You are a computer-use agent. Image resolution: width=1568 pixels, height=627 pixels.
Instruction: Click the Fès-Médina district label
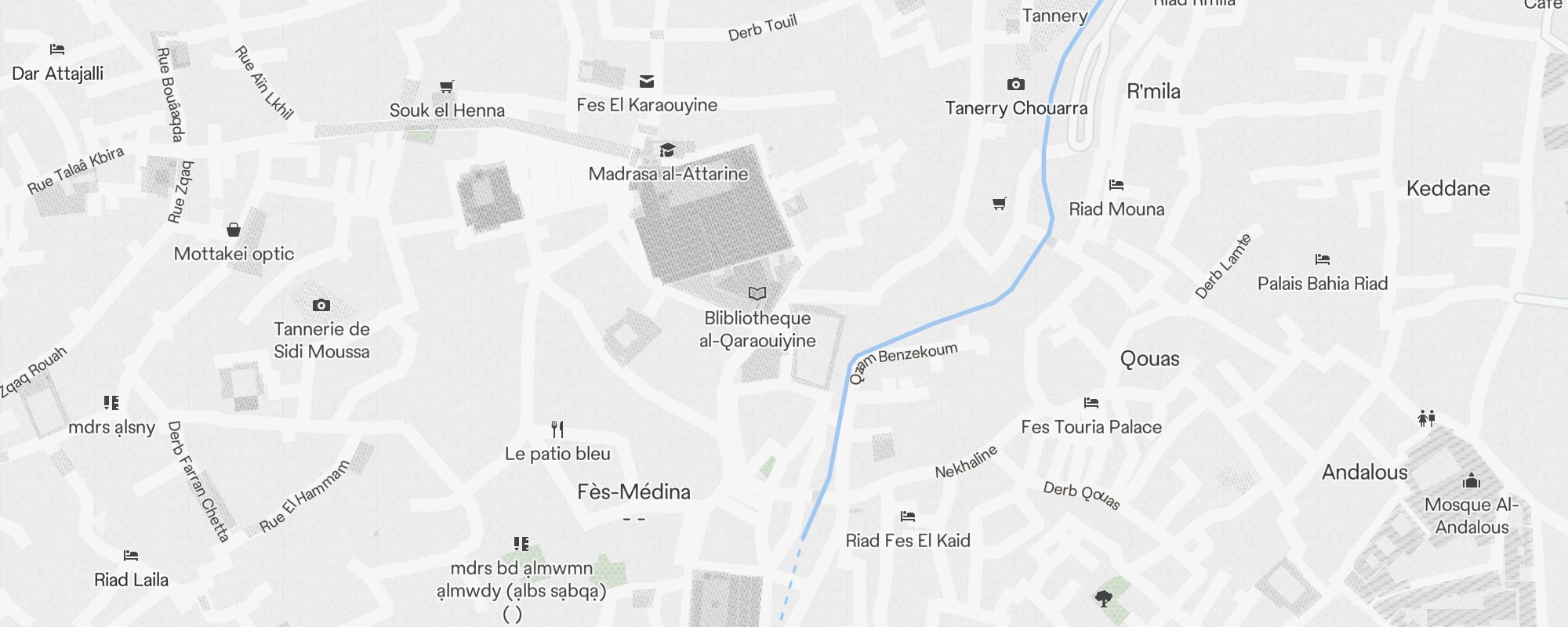click(x=633, y=492)
